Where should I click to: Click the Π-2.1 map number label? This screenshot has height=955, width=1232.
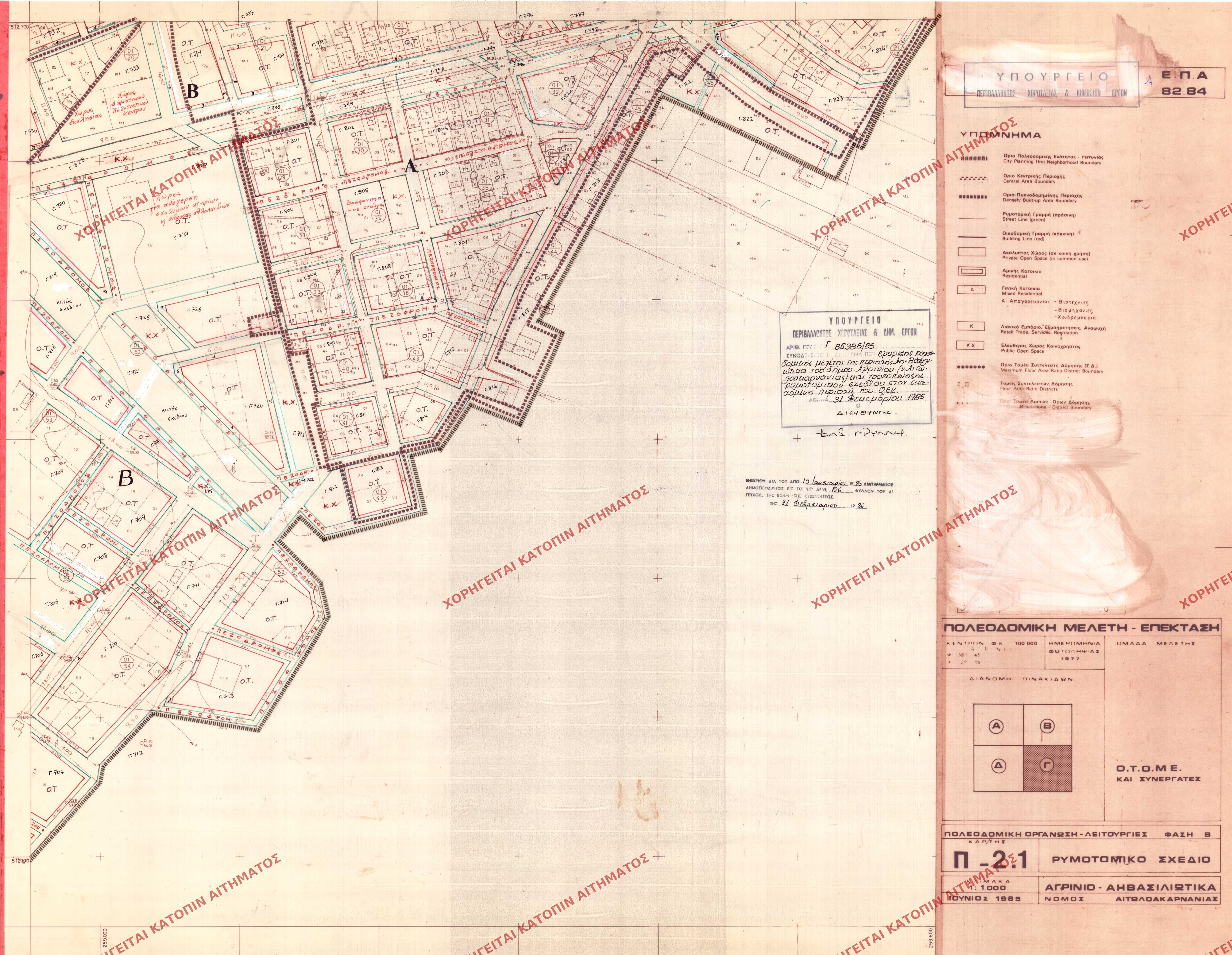991,860
